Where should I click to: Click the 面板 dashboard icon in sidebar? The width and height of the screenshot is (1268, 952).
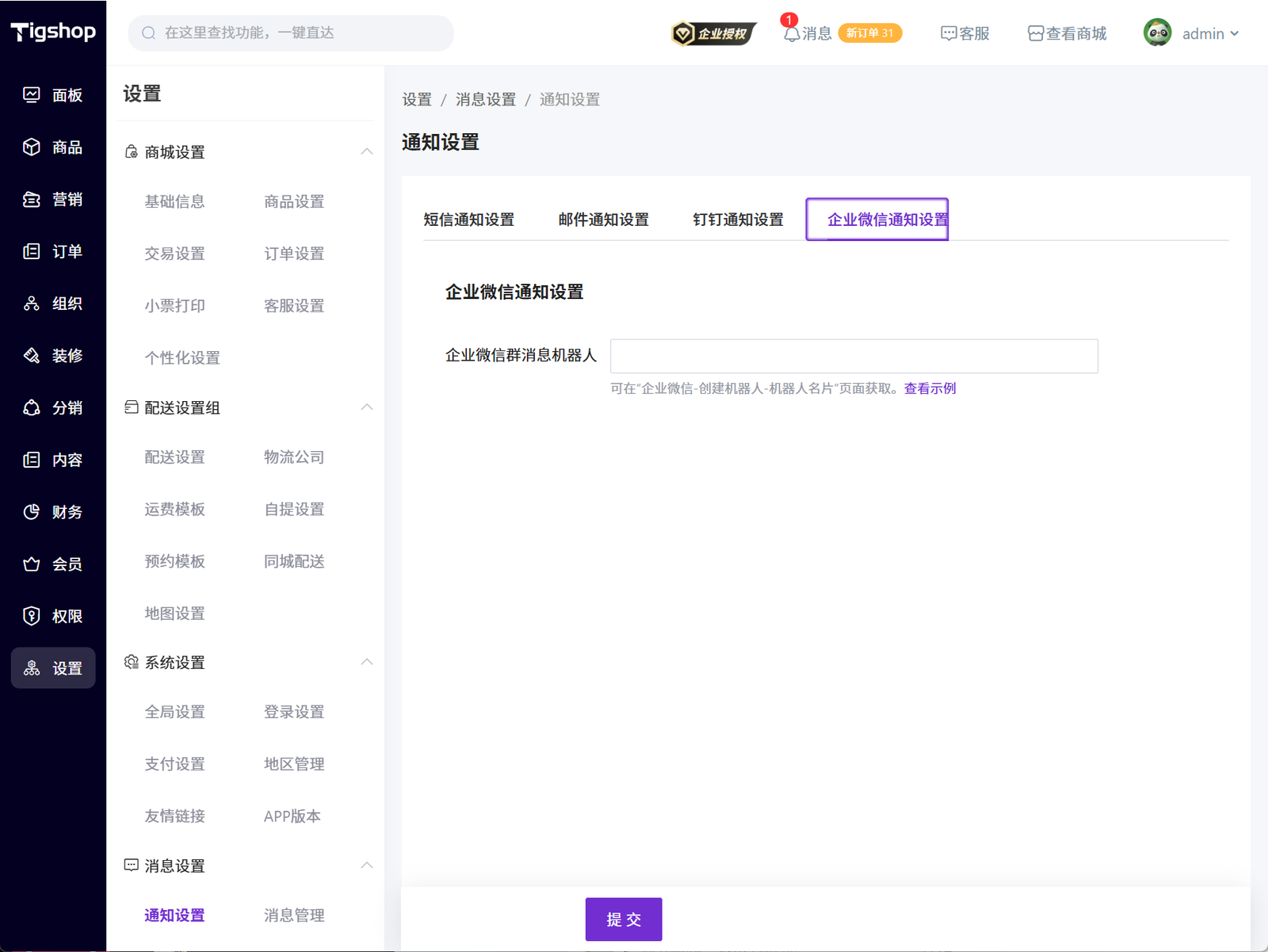pos(31,95)
